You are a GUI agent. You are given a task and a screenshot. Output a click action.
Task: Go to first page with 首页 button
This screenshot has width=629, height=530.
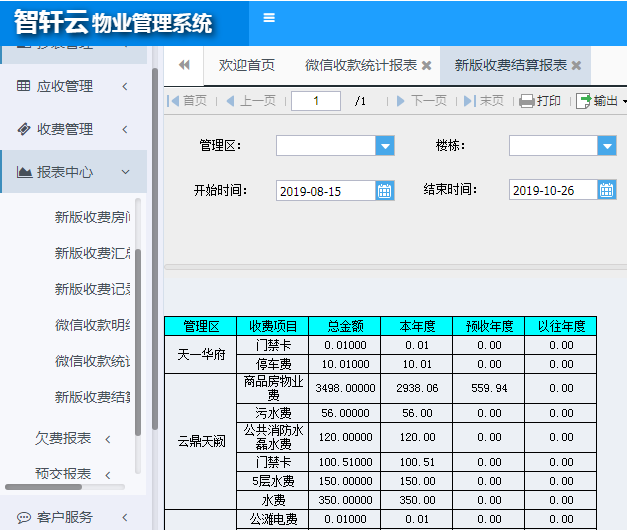point(187,101)
